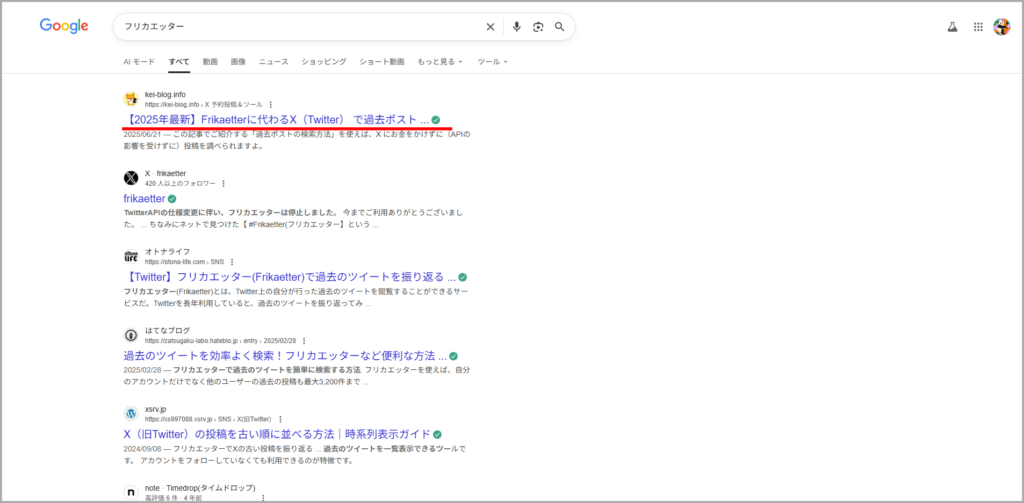
Task: Click the search input field
Action: tap(300, 27)
